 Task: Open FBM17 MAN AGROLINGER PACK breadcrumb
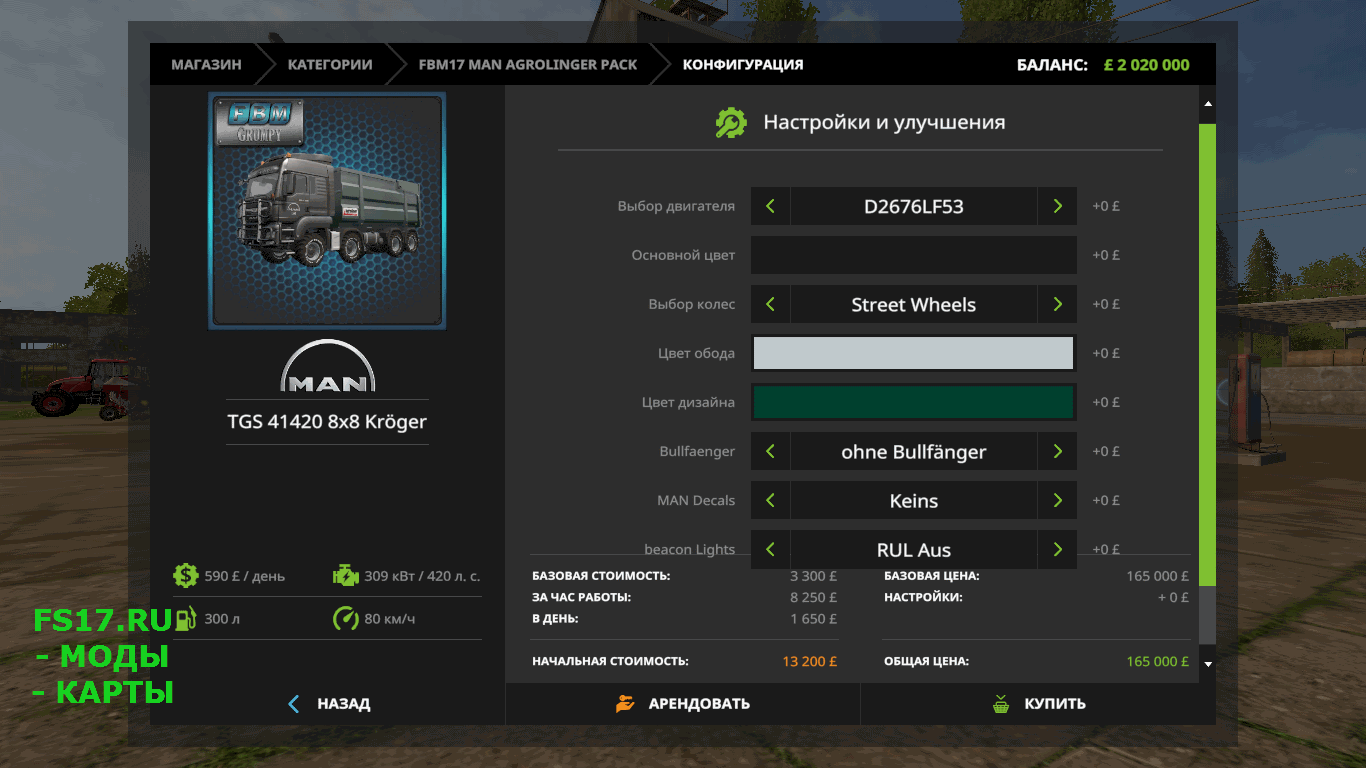click(x=528, y=64)
